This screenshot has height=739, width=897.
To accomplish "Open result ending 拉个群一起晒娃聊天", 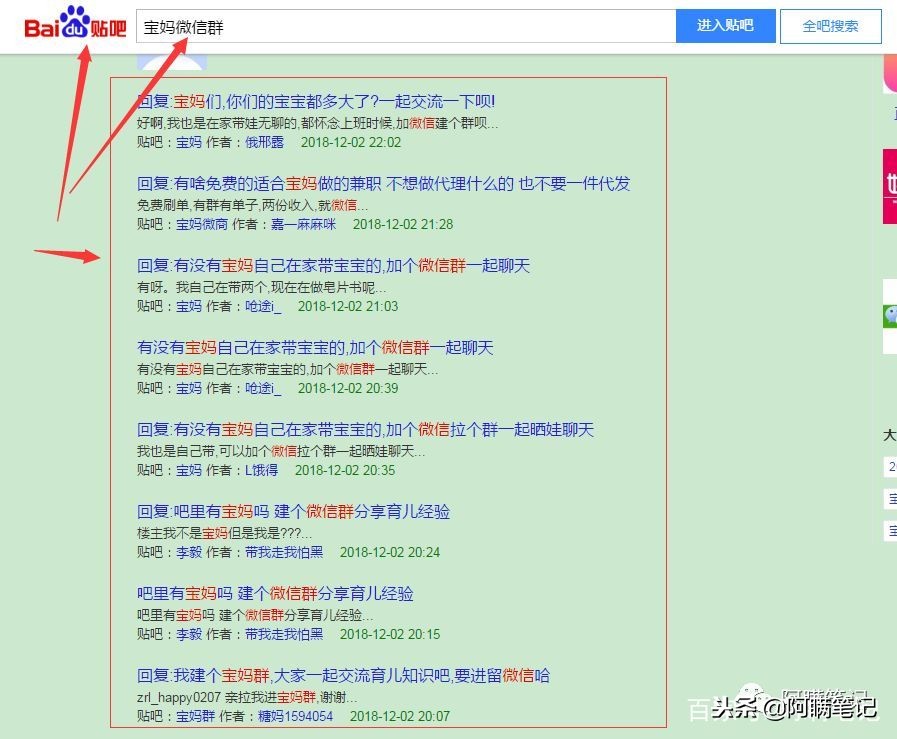I will point(366,430).
